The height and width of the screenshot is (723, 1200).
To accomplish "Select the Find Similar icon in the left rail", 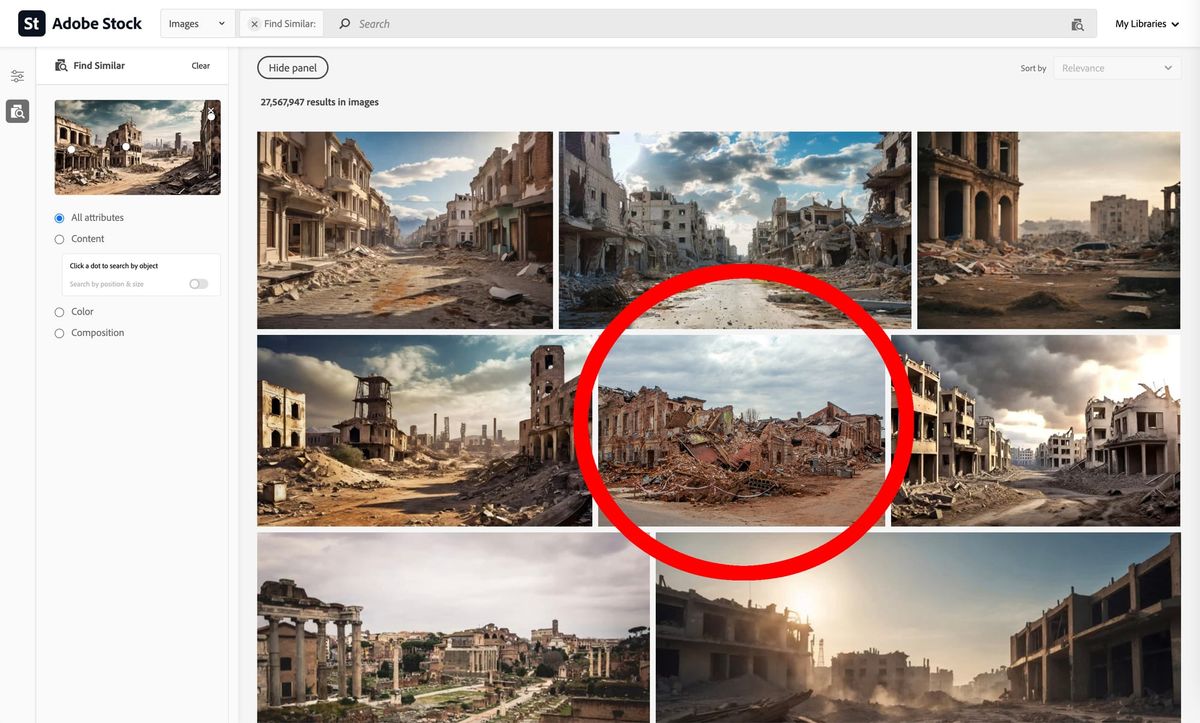I will pos(16,110).
